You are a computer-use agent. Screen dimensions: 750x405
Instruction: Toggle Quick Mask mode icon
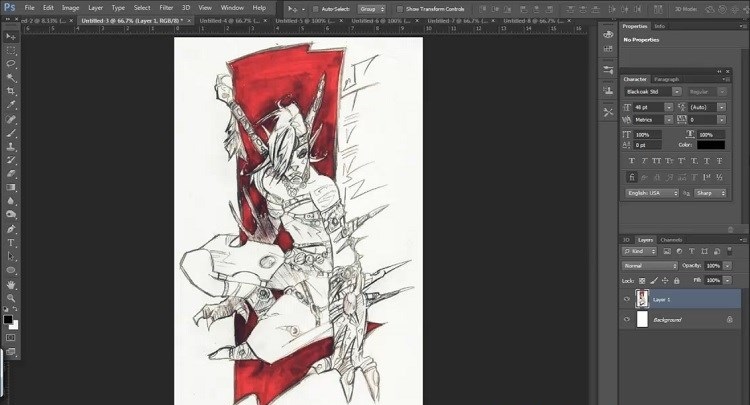tap(11, 338)
